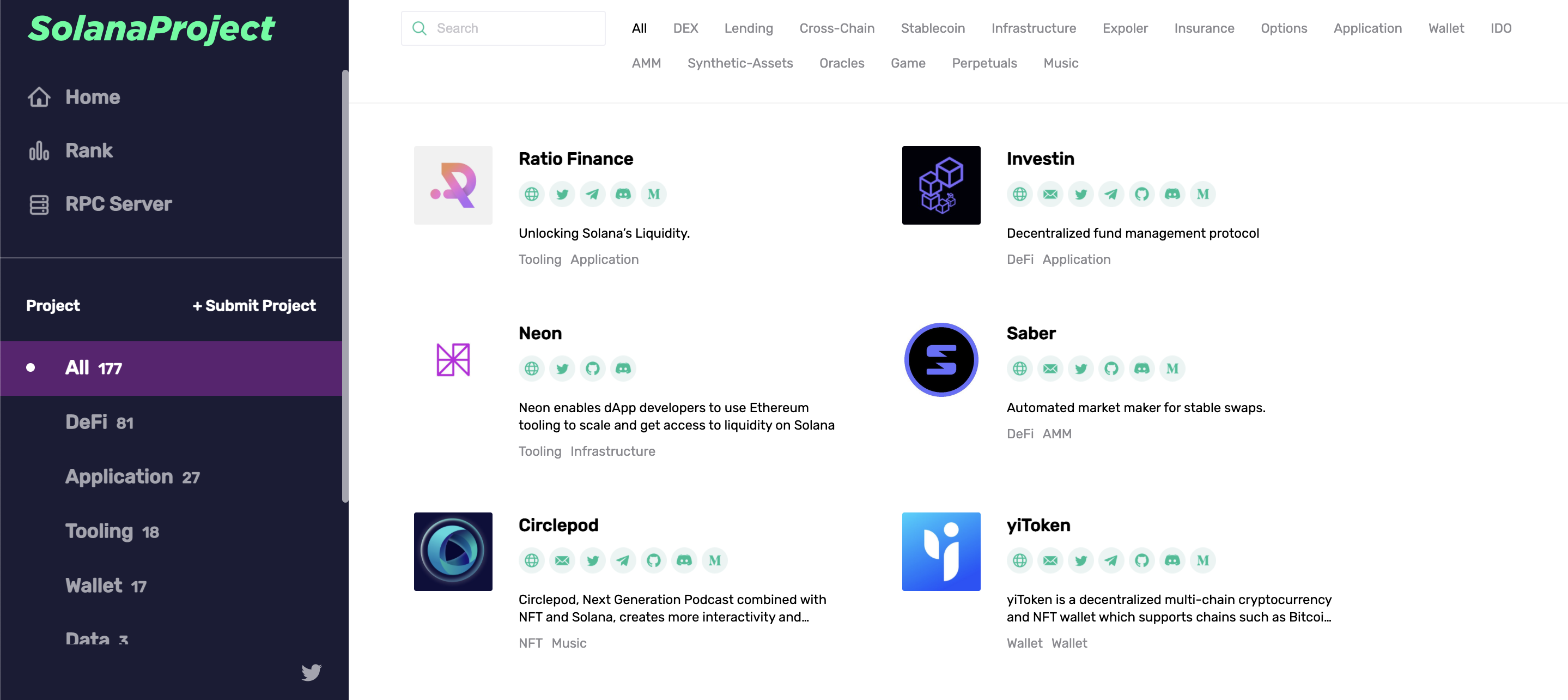This screenshot has width=1568, height=700.
Task: Open Ratio Finance Telegram icon
Action: click(x=592, y=194)
